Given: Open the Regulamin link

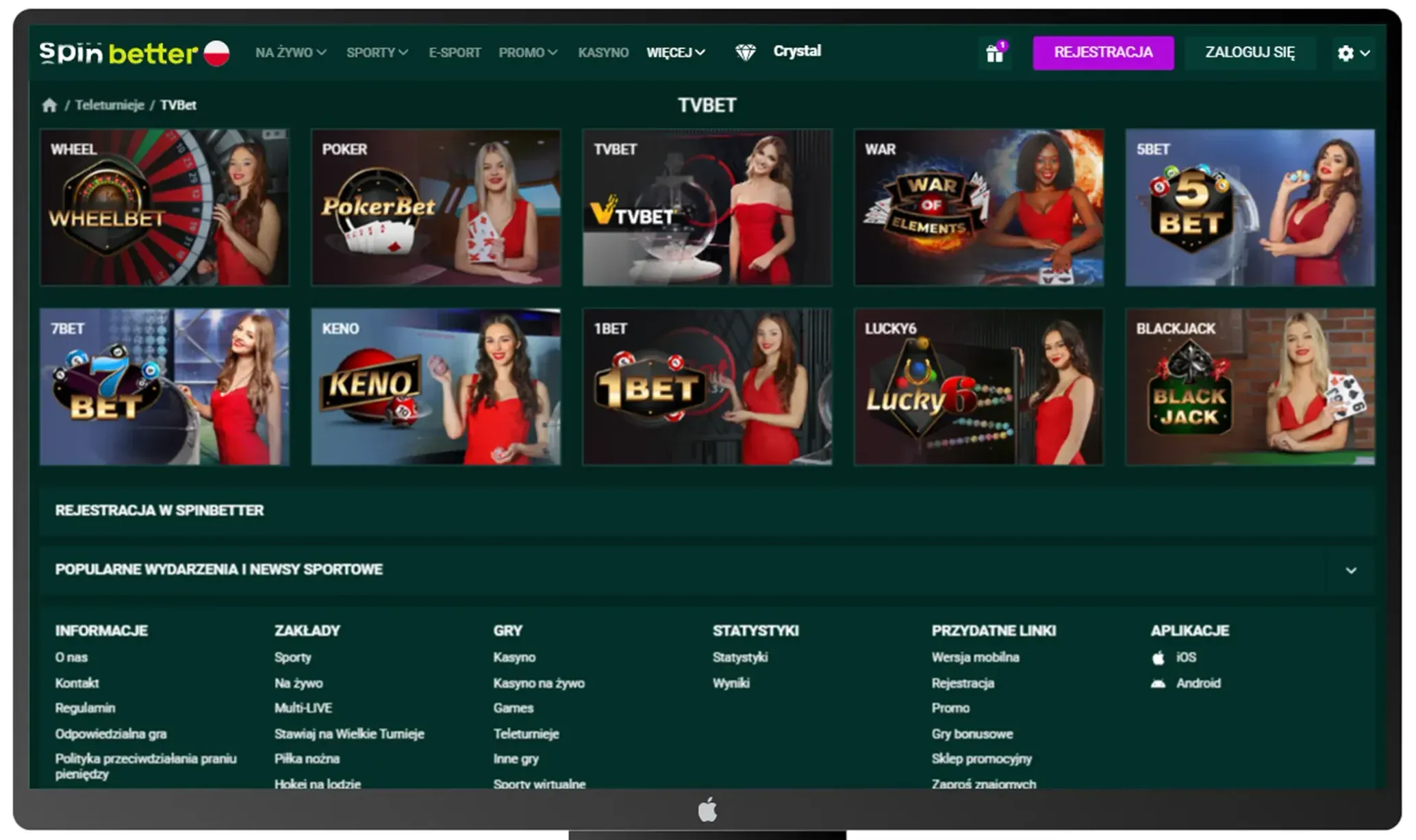Looking at the screenshot, I should 85,708.
